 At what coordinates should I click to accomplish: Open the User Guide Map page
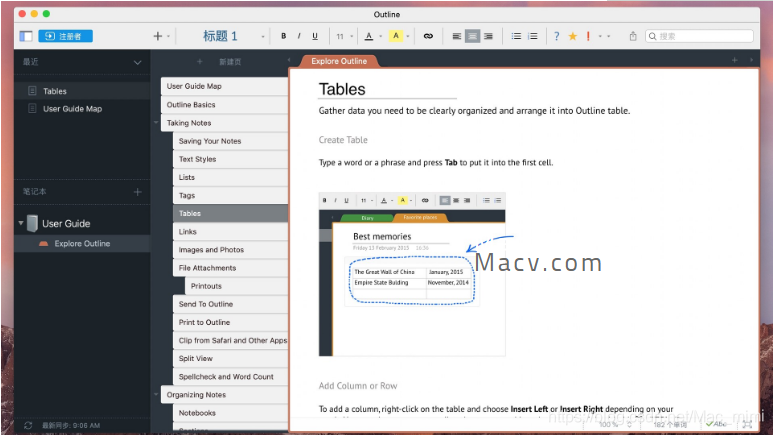tap(225, 86)
